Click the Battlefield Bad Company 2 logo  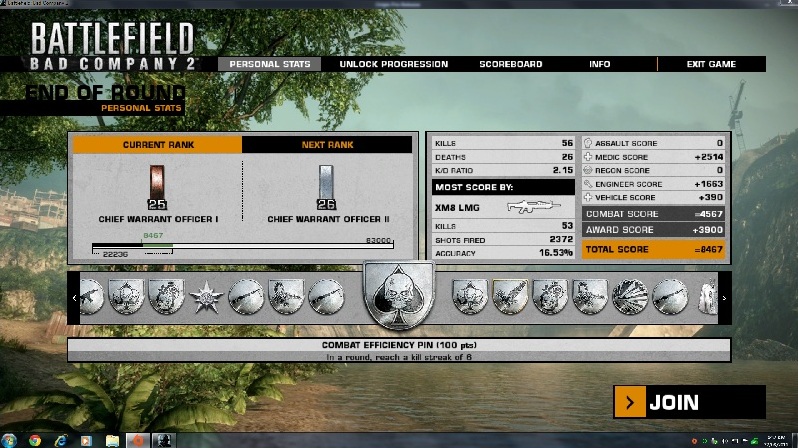point(112,46)
